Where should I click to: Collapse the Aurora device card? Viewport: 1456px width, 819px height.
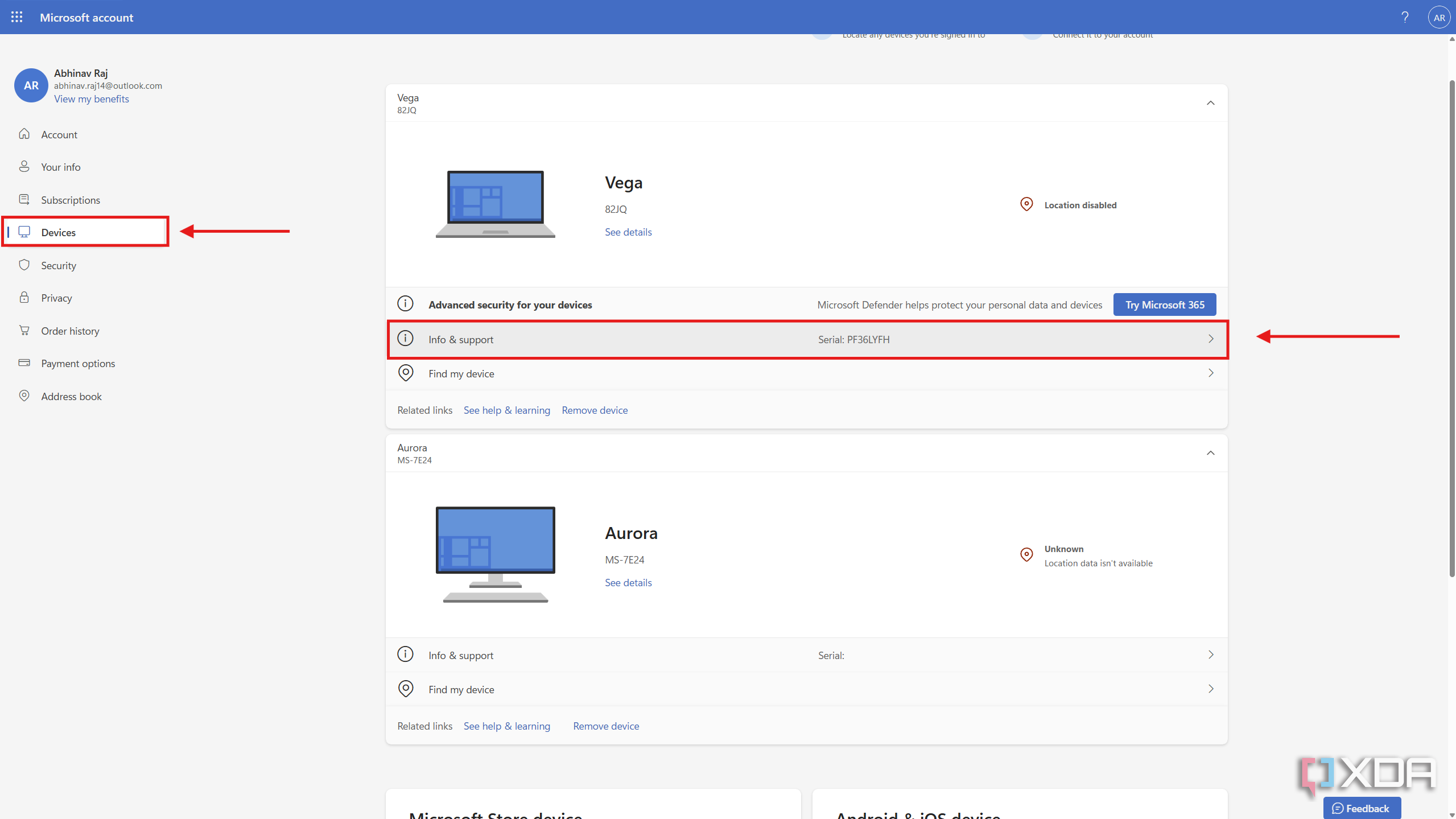coord(1210,453)
